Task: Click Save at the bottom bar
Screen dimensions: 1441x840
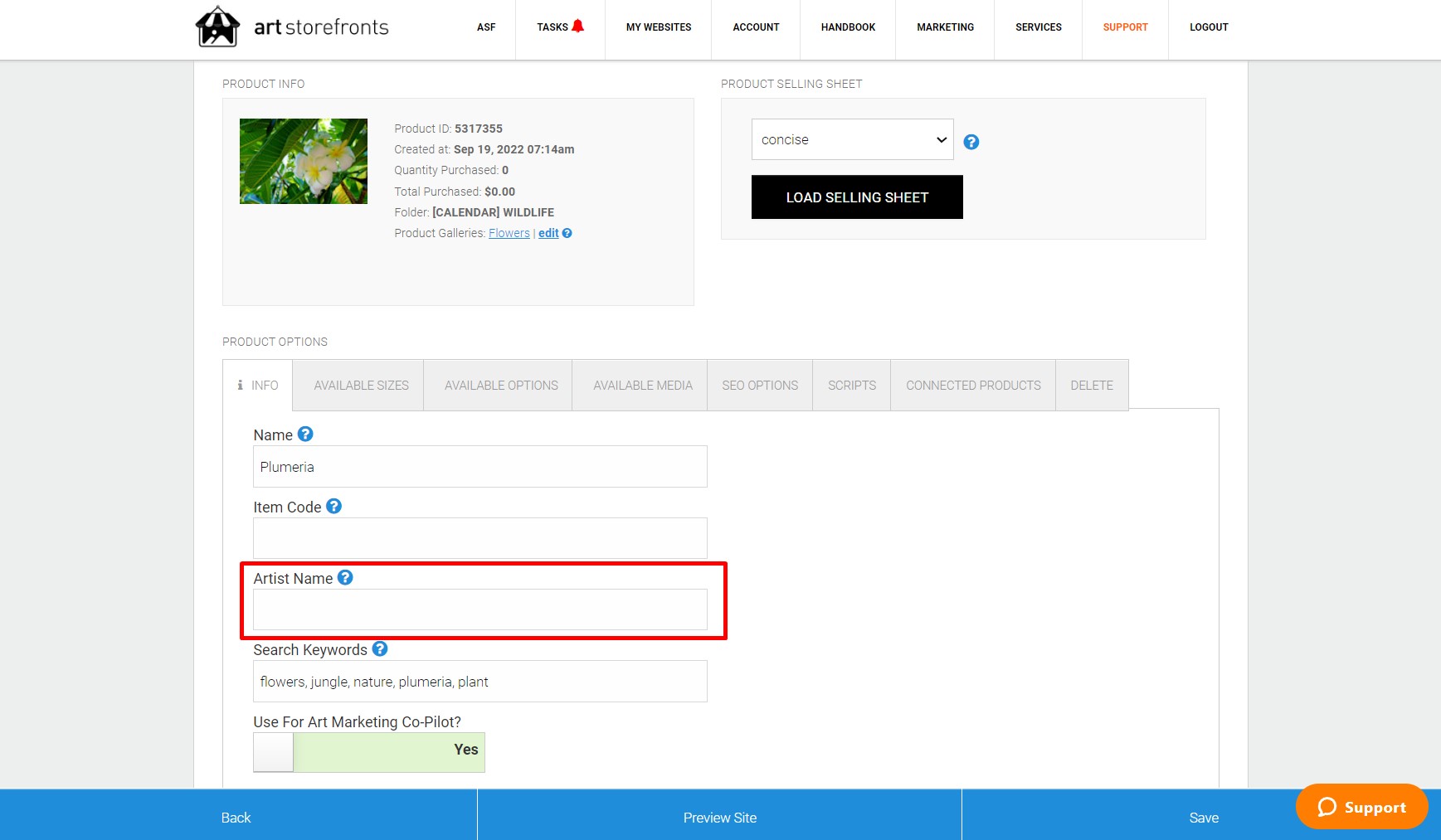Action: pyautogui.click(x=1204, y=817)
